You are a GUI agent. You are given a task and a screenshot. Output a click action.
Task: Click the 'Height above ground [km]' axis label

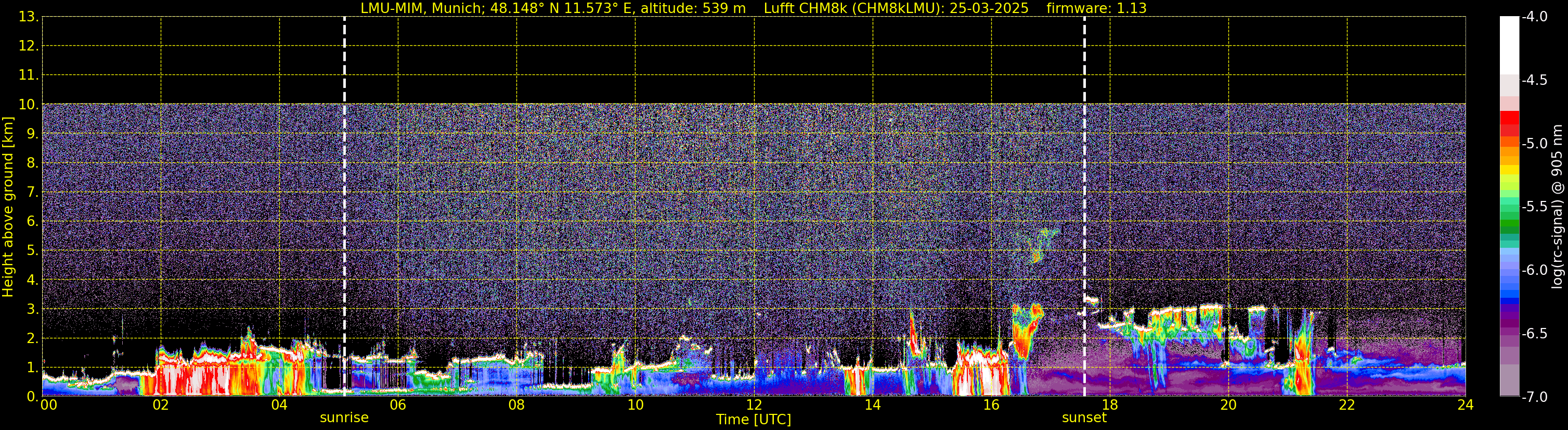8,207
